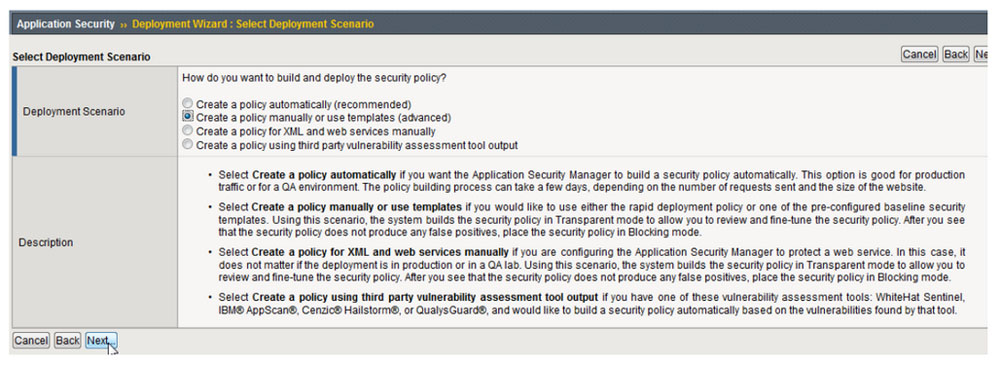Click the top-right Back button
Screen dimensions: 1000x367
point(956,54)
